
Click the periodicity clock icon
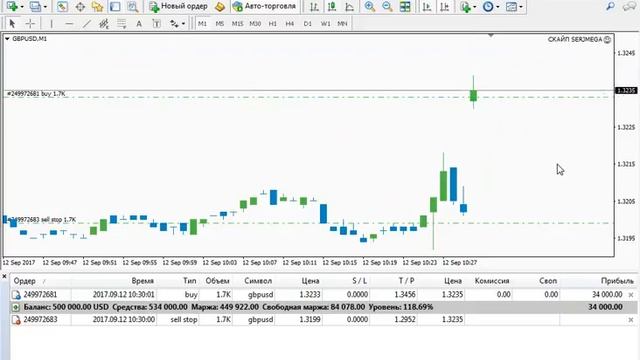[x=488, y=7]
